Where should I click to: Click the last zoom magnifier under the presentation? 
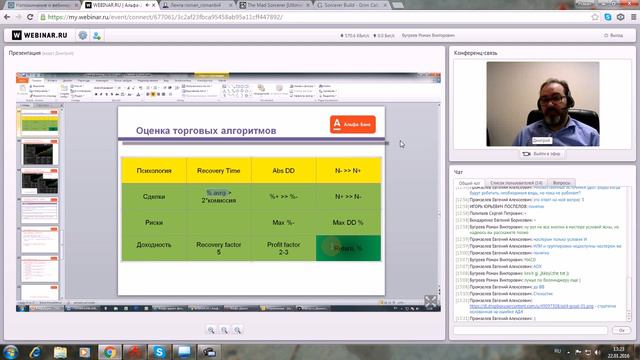click(x=238, y=330)
